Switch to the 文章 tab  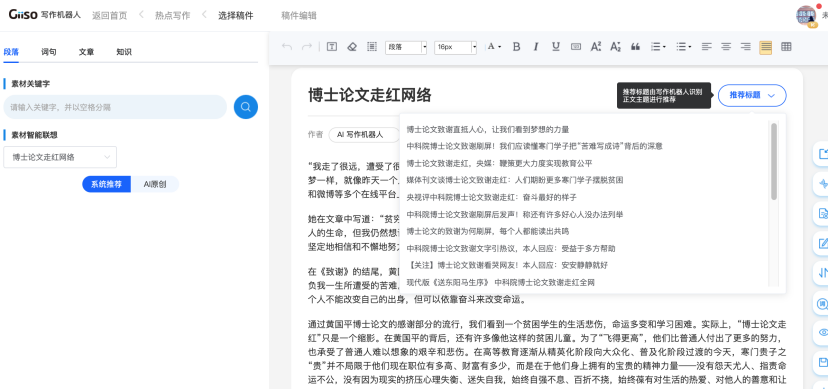(x=86, y=52)
